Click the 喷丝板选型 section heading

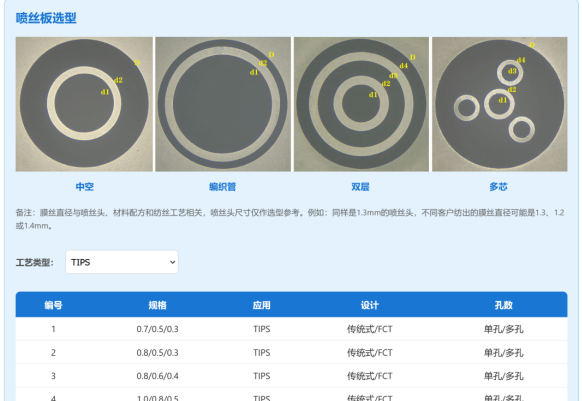pyautogui.click(x=46, y=18)
